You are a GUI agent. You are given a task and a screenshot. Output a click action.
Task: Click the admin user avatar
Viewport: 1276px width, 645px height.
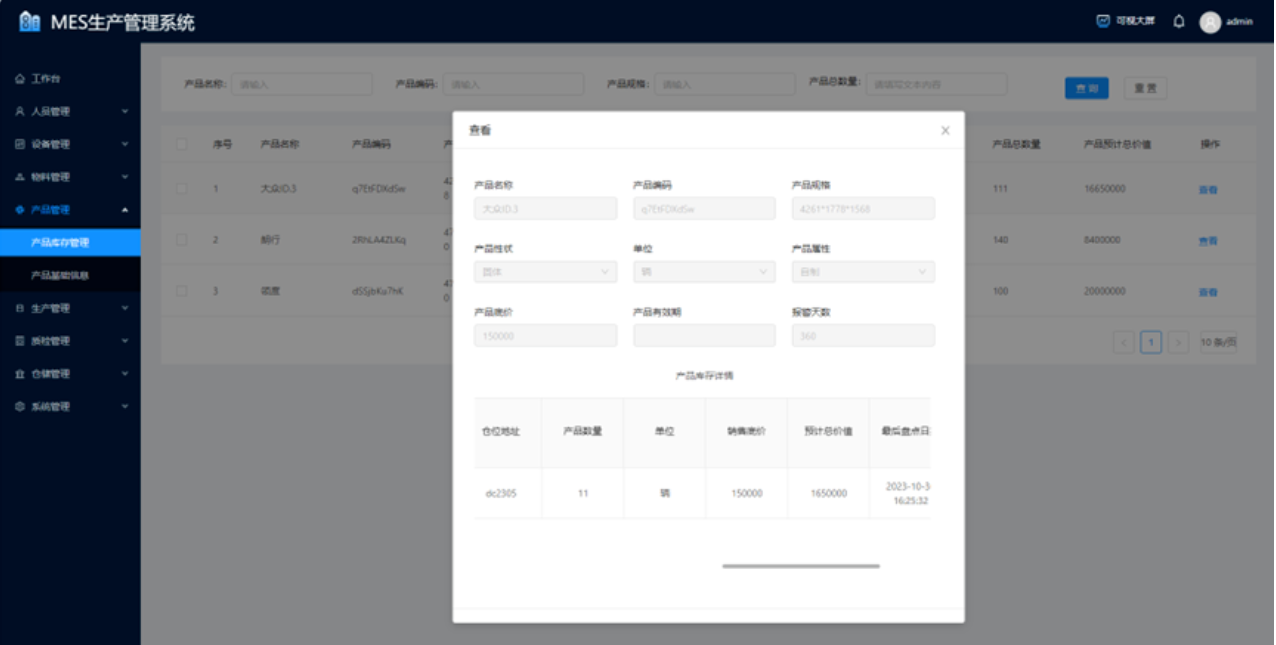(1210, 22)
